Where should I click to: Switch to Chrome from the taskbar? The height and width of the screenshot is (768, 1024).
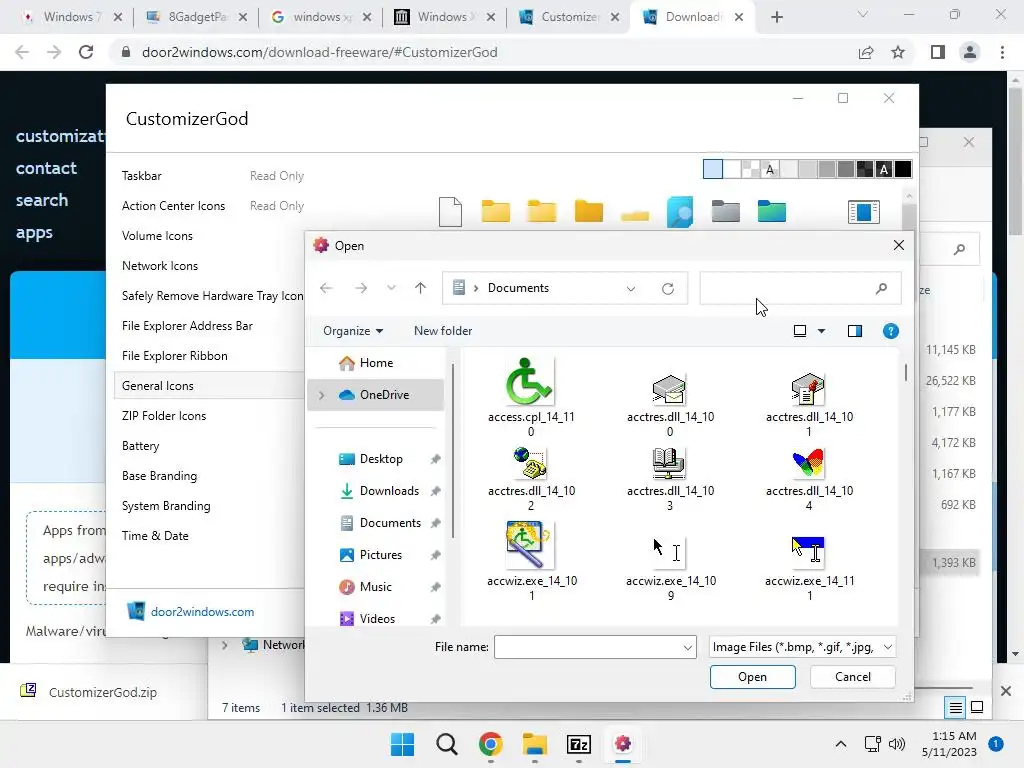(490, 744)
